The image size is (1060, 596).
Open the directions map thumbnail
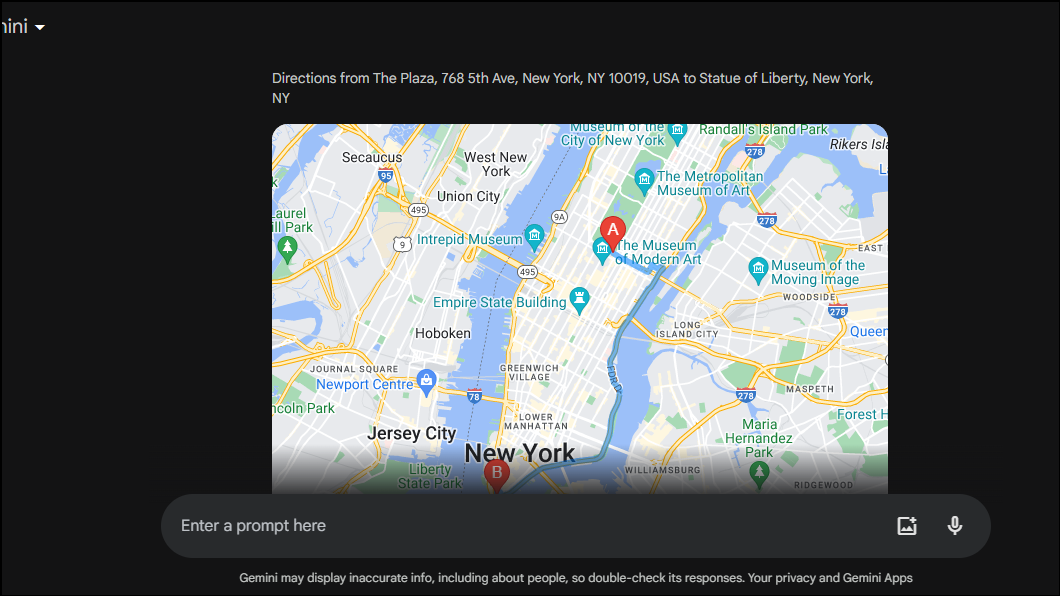[580, 309]
